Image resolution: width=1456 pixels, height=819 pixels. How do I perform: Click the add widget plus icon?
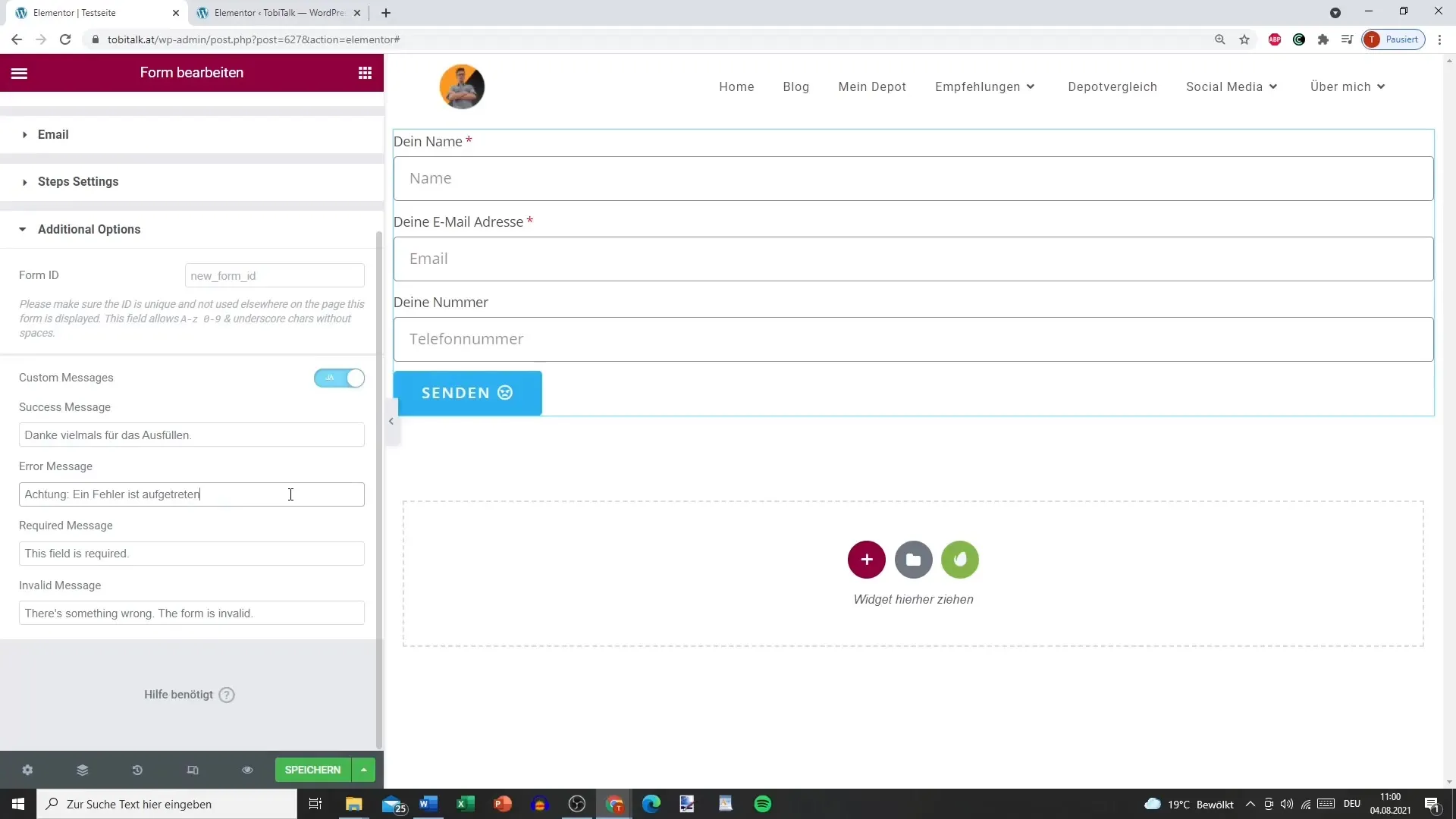click(866, 559)
